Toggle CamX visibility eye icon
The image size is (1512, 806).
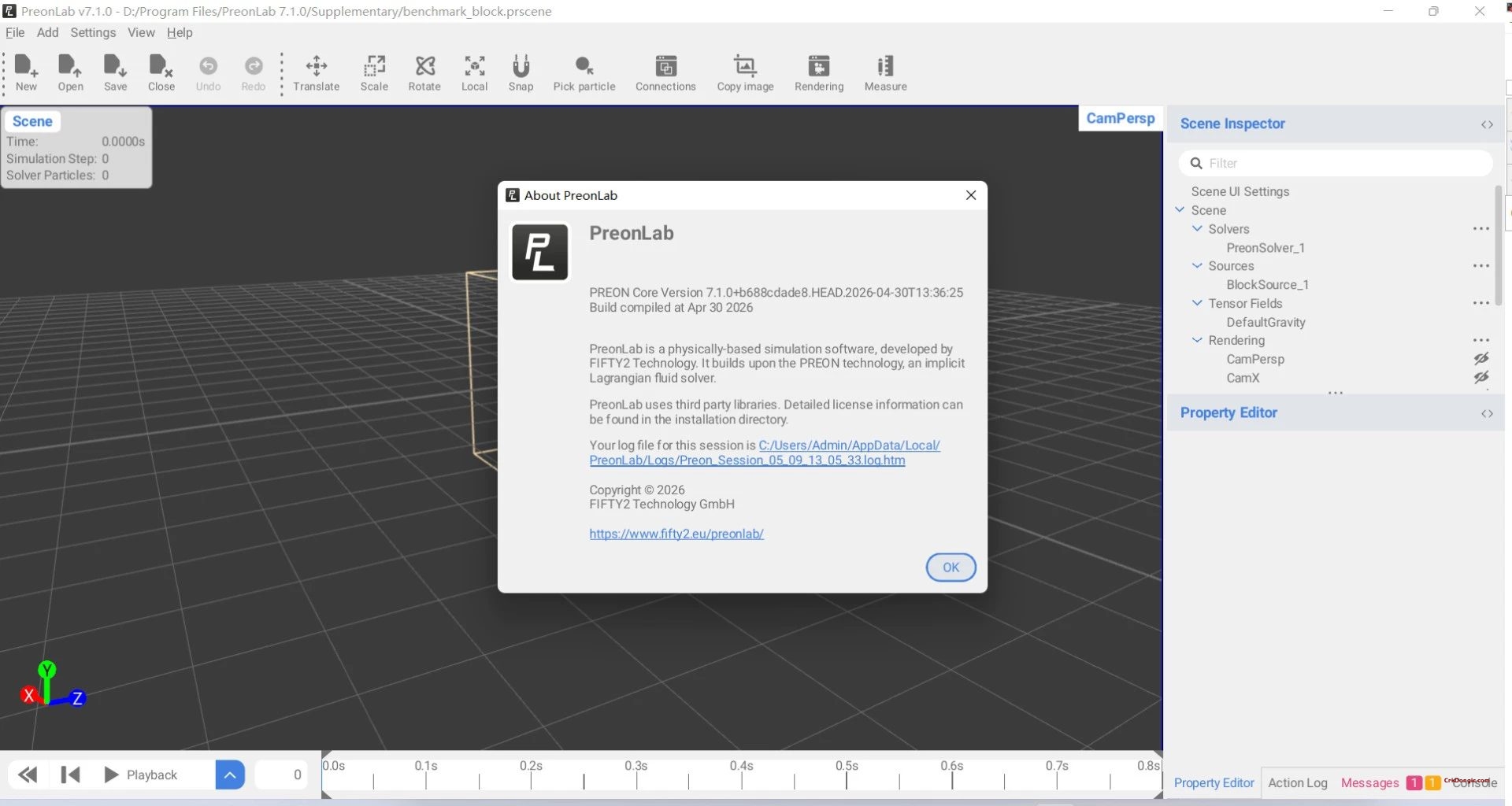coord(1480,378)
